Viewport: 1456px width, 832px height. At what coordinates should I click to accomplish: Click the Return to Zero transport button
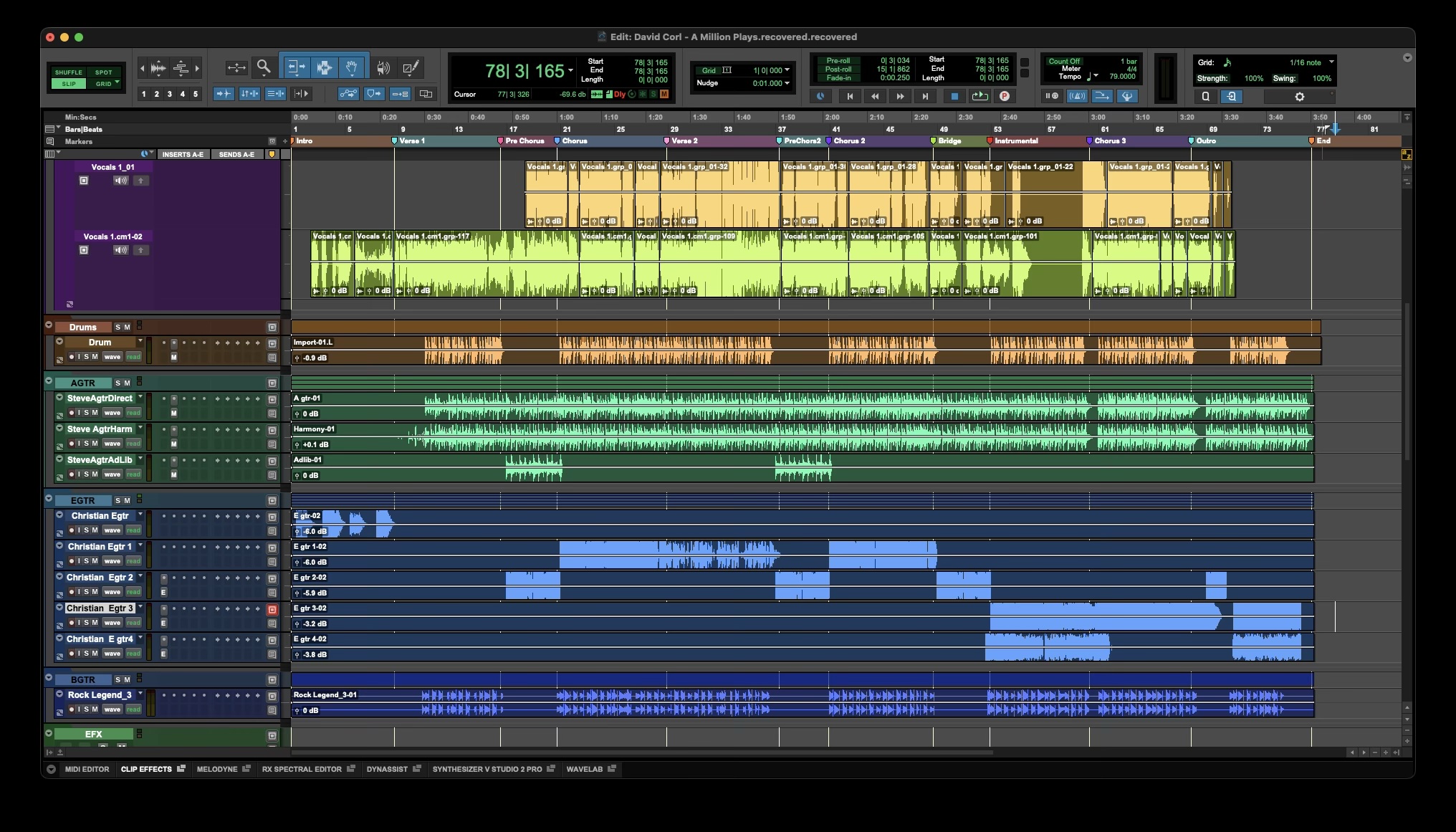(x=850, y=96)
